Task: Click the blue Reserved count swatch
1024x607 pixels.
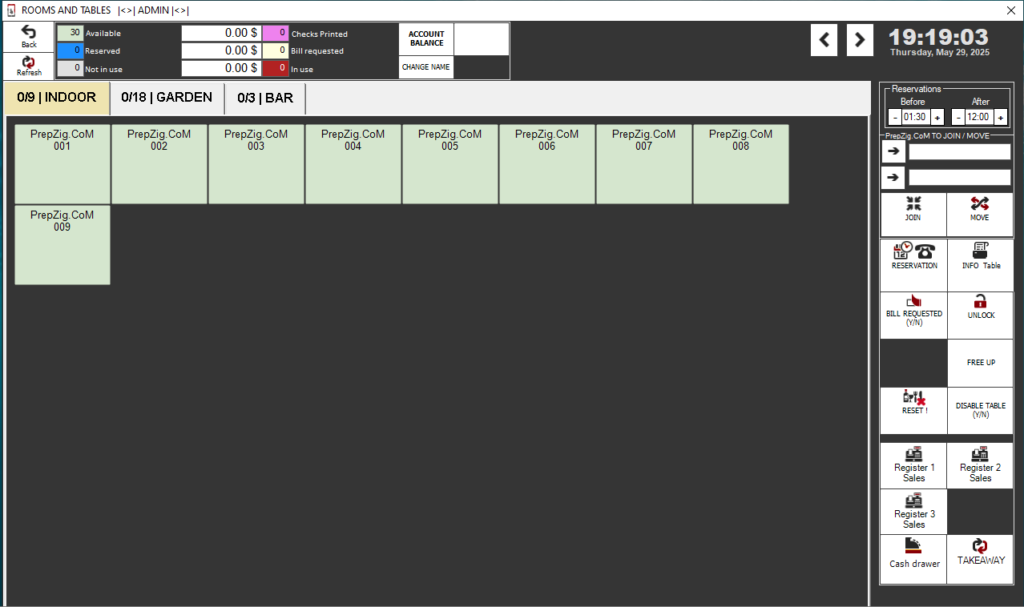Action: point(70,50)
